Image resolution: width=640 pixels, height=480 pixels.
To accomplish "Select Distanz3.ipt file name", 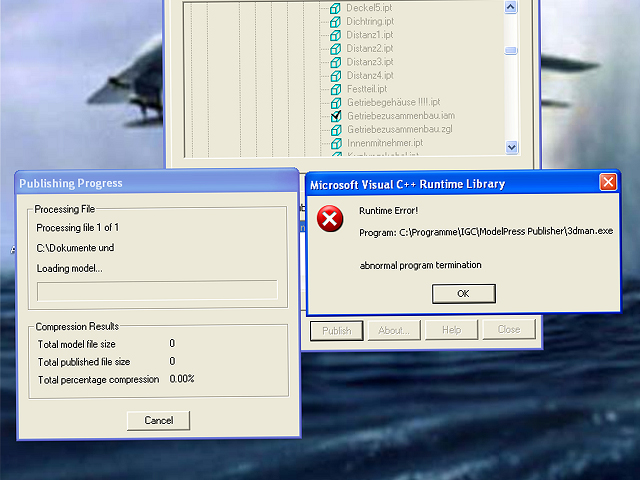I will pyautogui.click(x=370, y=62).
